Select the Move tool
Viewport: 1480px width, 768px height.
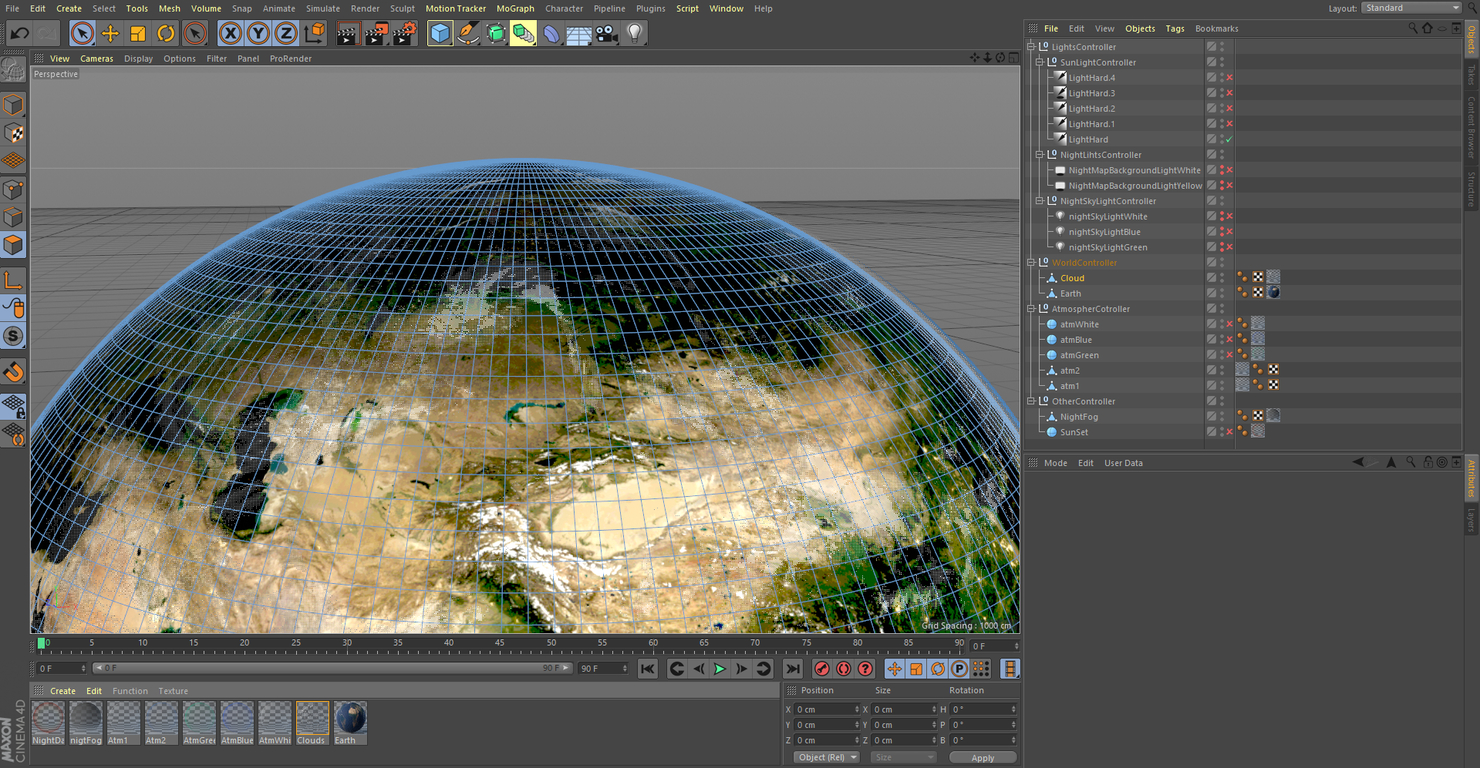point(109,33)
